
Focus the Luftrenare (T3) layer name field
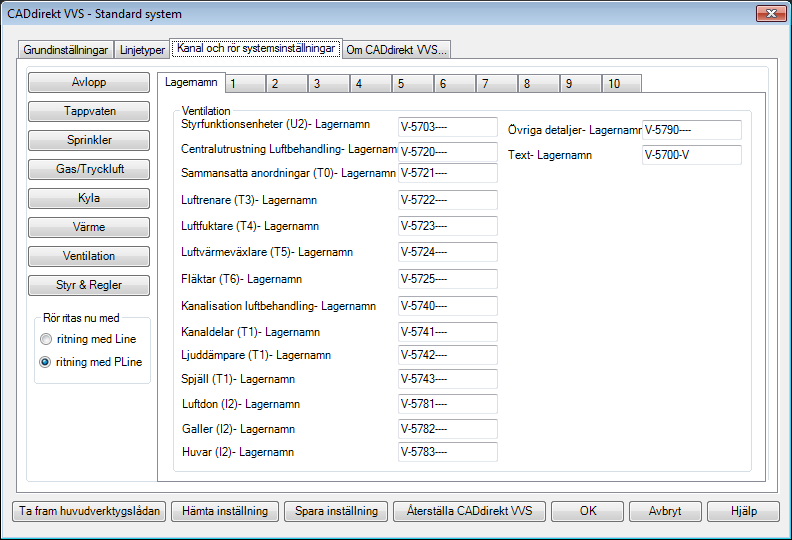(448, 200)
